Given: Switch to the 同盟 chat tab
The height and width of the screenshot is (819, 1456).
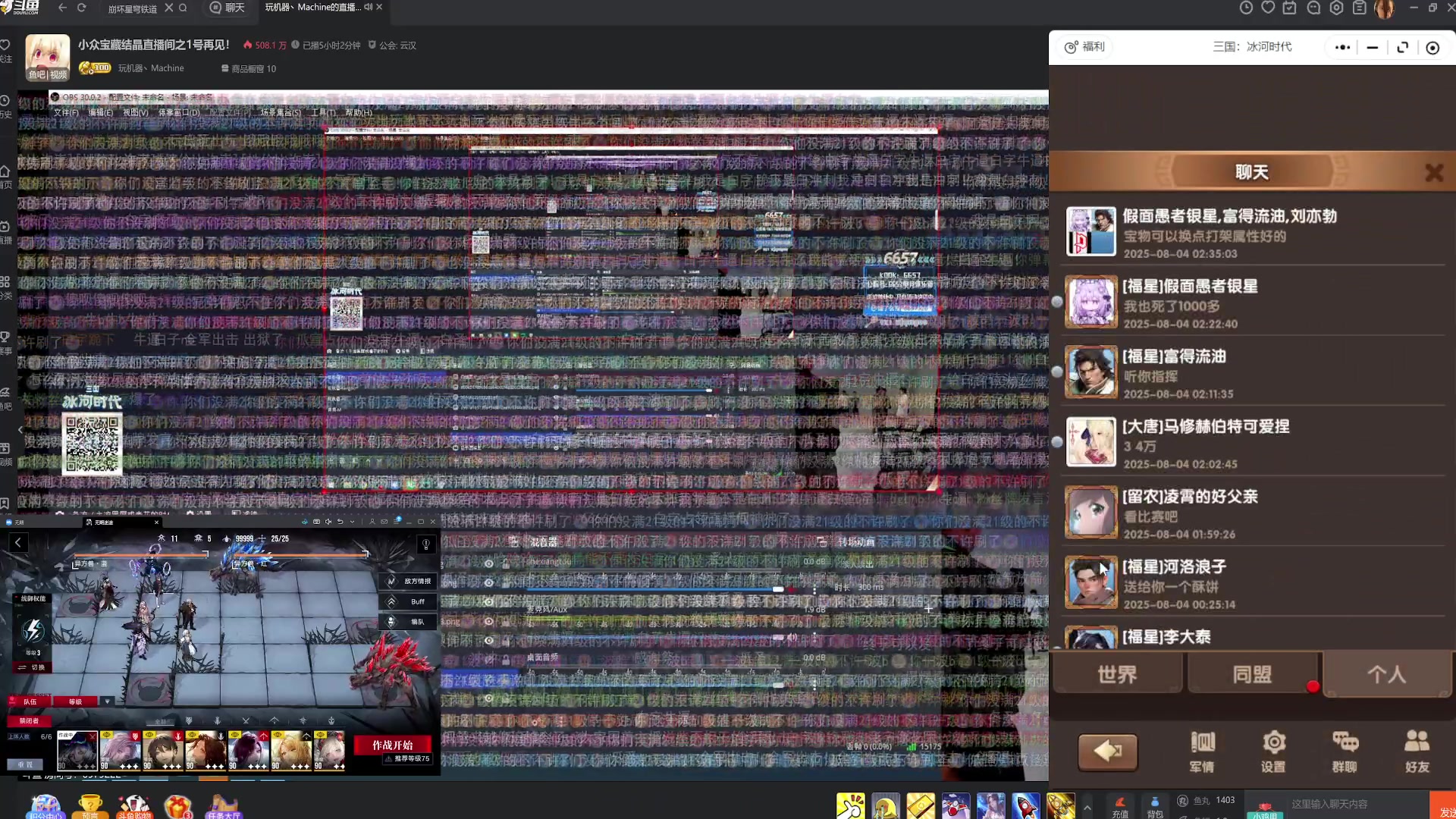Looking at the screenshot, I should click(1253, 674).
